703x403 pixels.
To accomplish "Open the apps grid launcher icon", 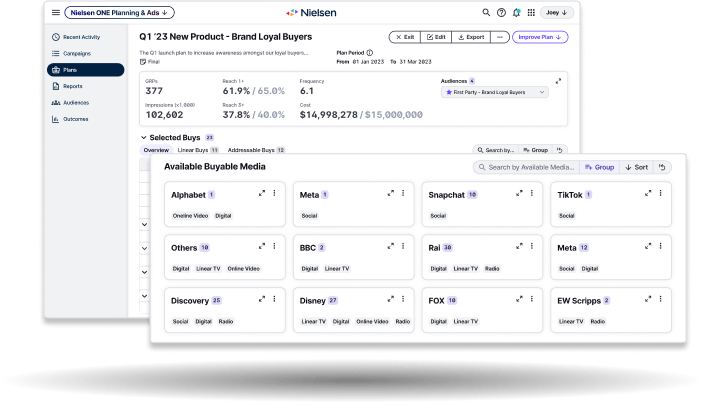I will (x=531, y=13).
